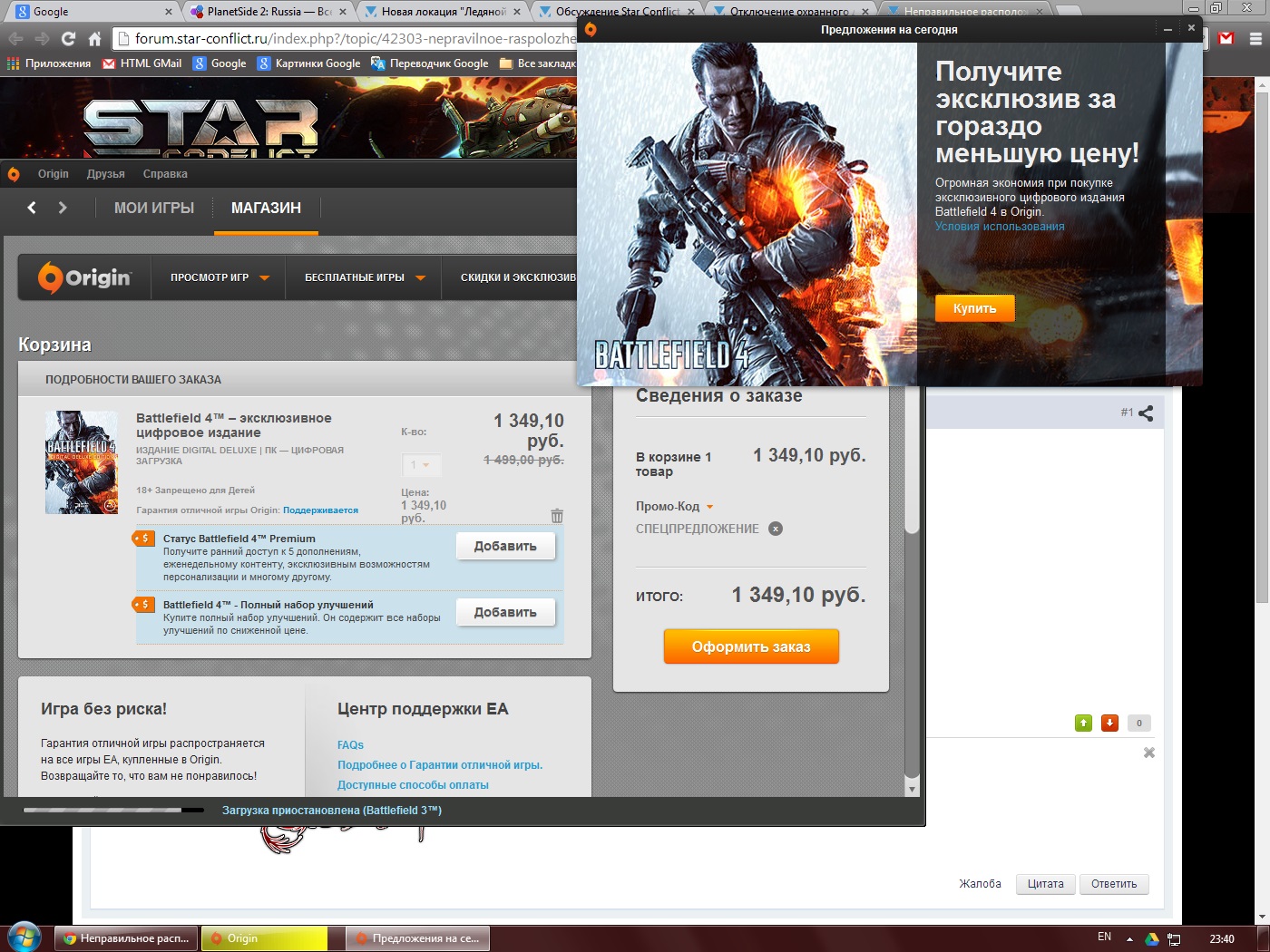The height and width of the screenshot is (952, 1270).
Task: Click the Ответить reply button
Action: coord(1114,884)
